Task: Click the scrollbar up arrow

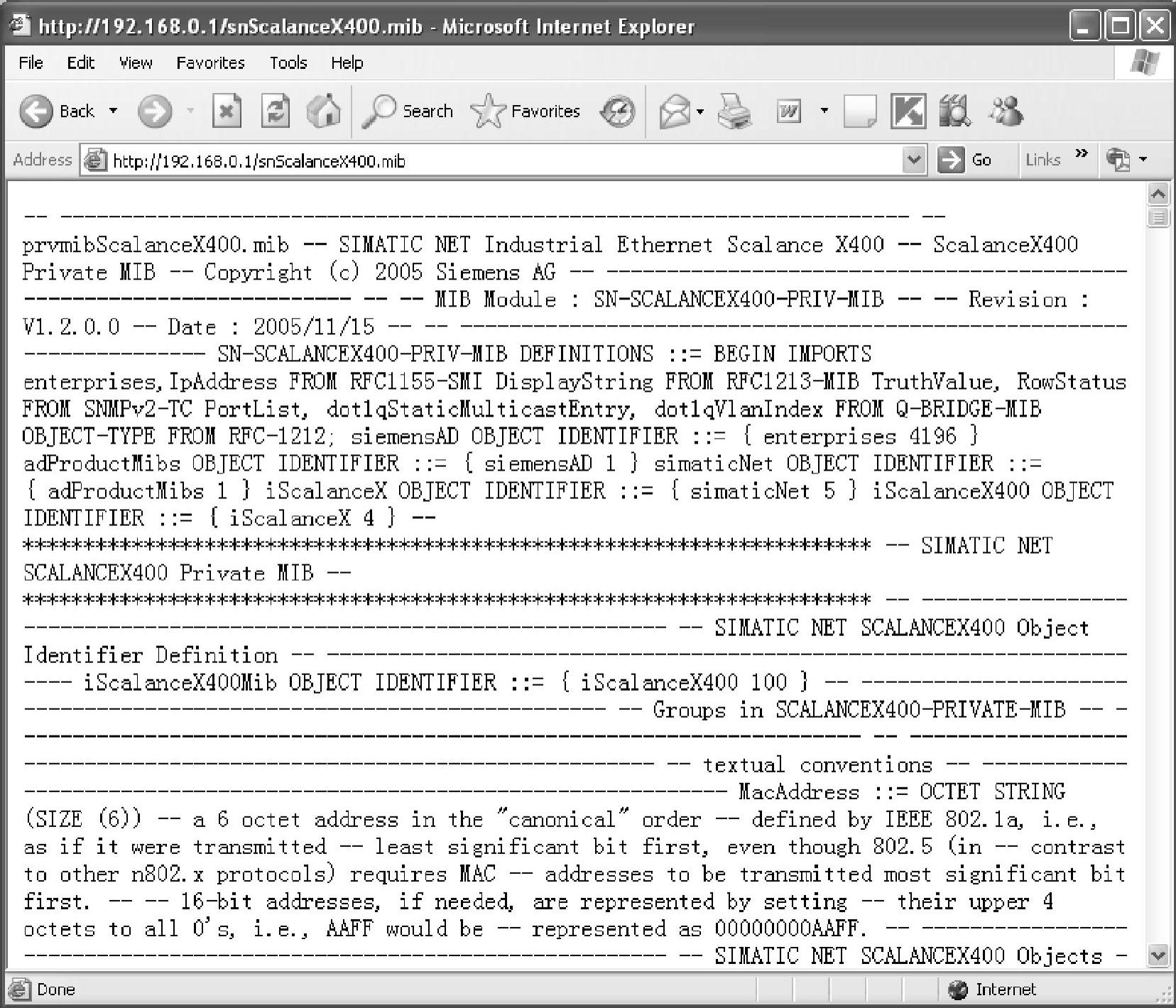Action: click(x=1158, y=194)
